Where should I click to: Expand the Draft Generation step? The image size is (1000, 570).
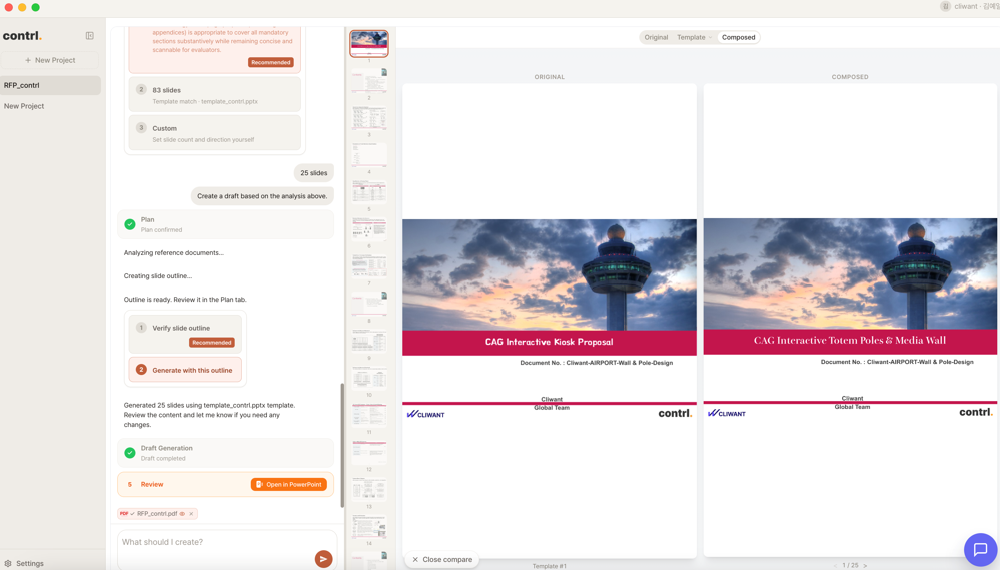(x=225, y=453)
